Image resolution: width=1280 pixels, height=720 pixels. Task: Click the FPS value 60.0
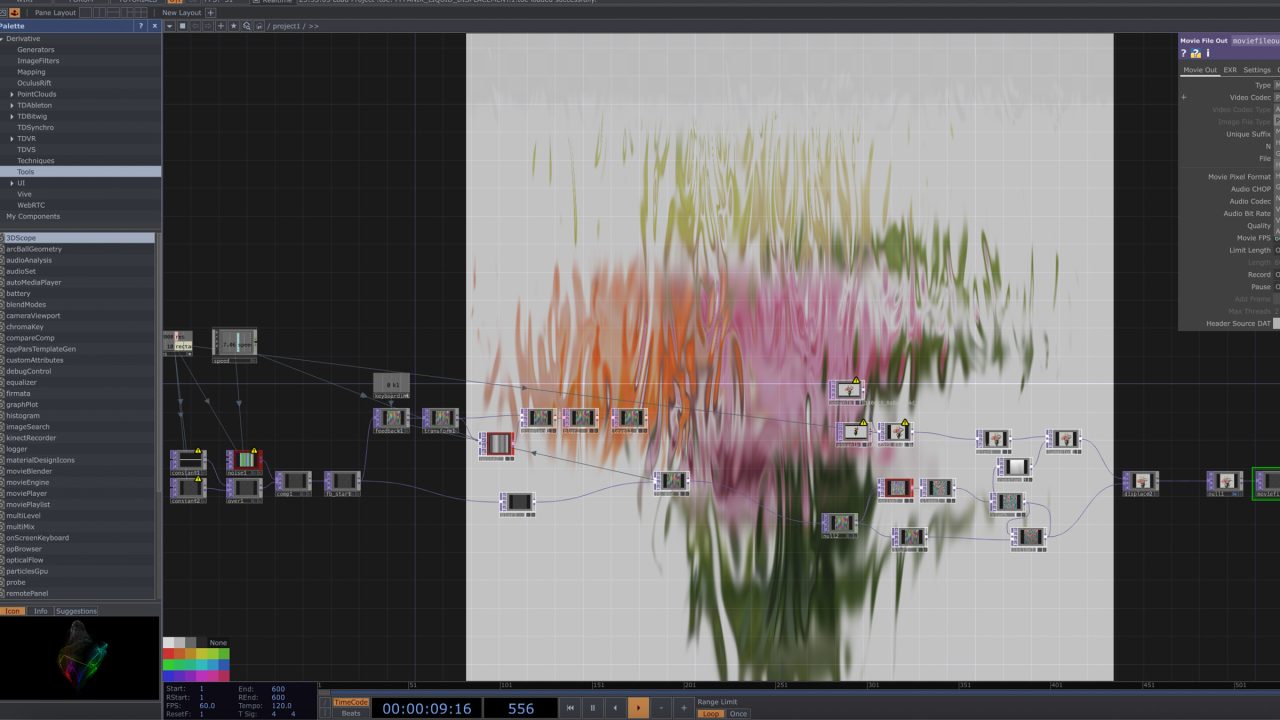click(208, 706)
